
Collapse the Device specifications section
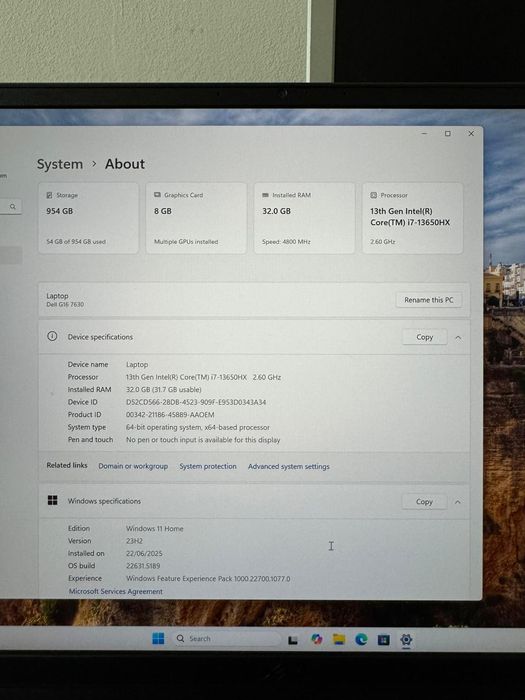[x=458, y=338]
